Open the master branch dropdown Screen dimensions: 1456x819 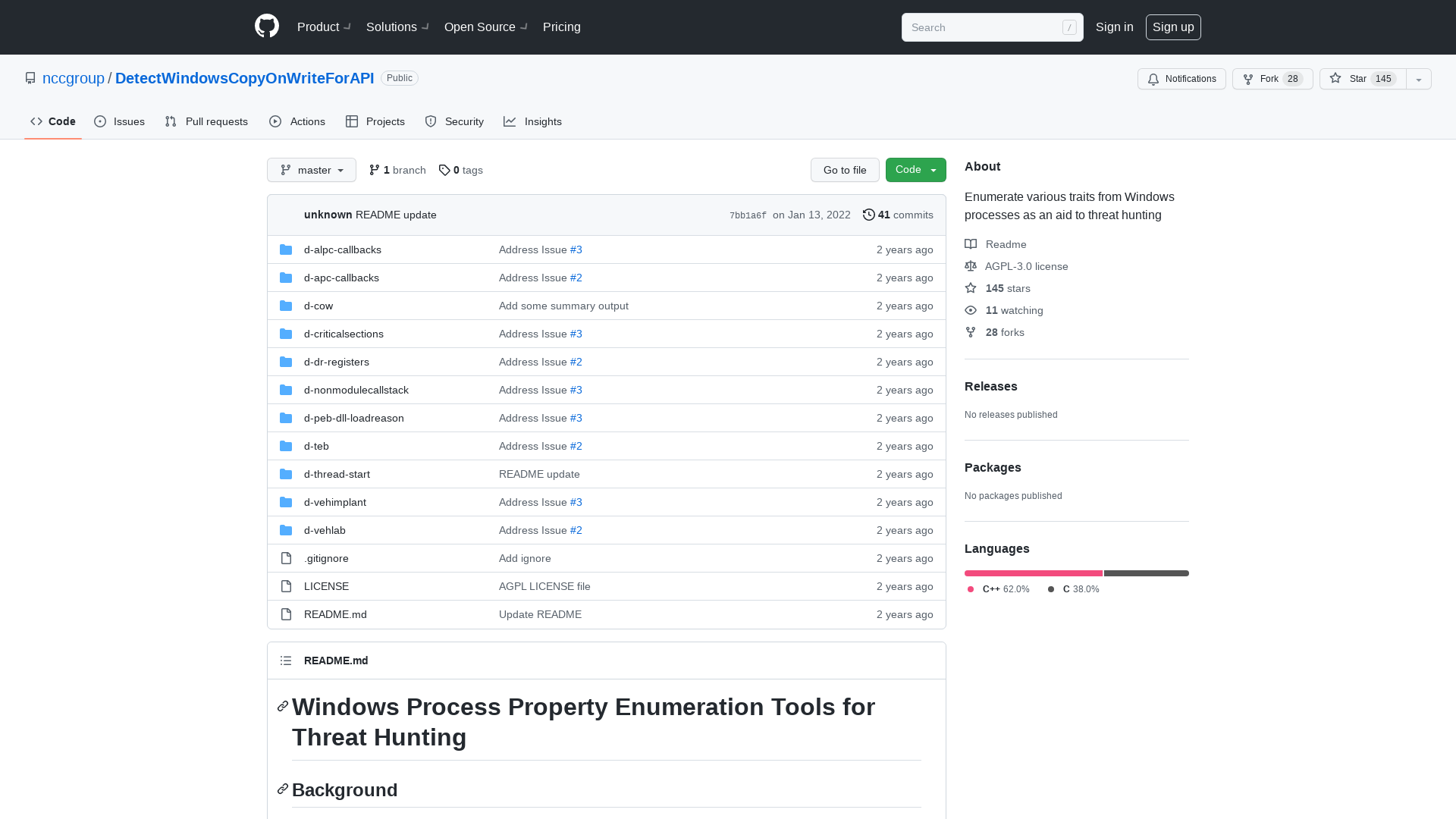[x=312, y=170]
